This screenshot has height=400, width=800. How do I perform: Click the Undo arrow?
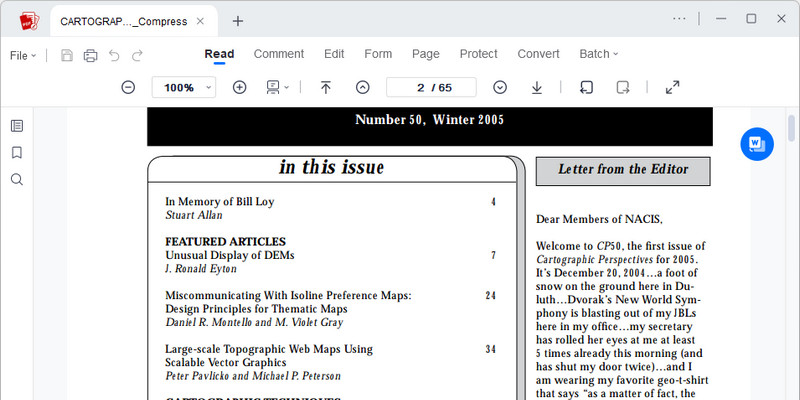[x=114, y=56]
